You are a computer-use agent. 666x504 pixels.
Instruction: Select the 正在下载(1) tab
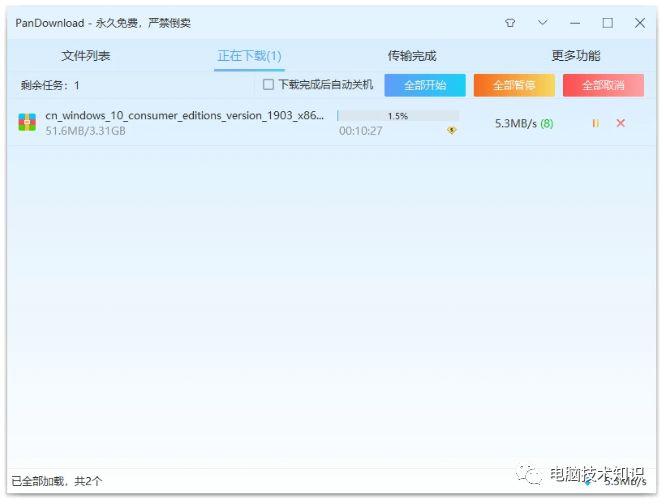[249, 56]
